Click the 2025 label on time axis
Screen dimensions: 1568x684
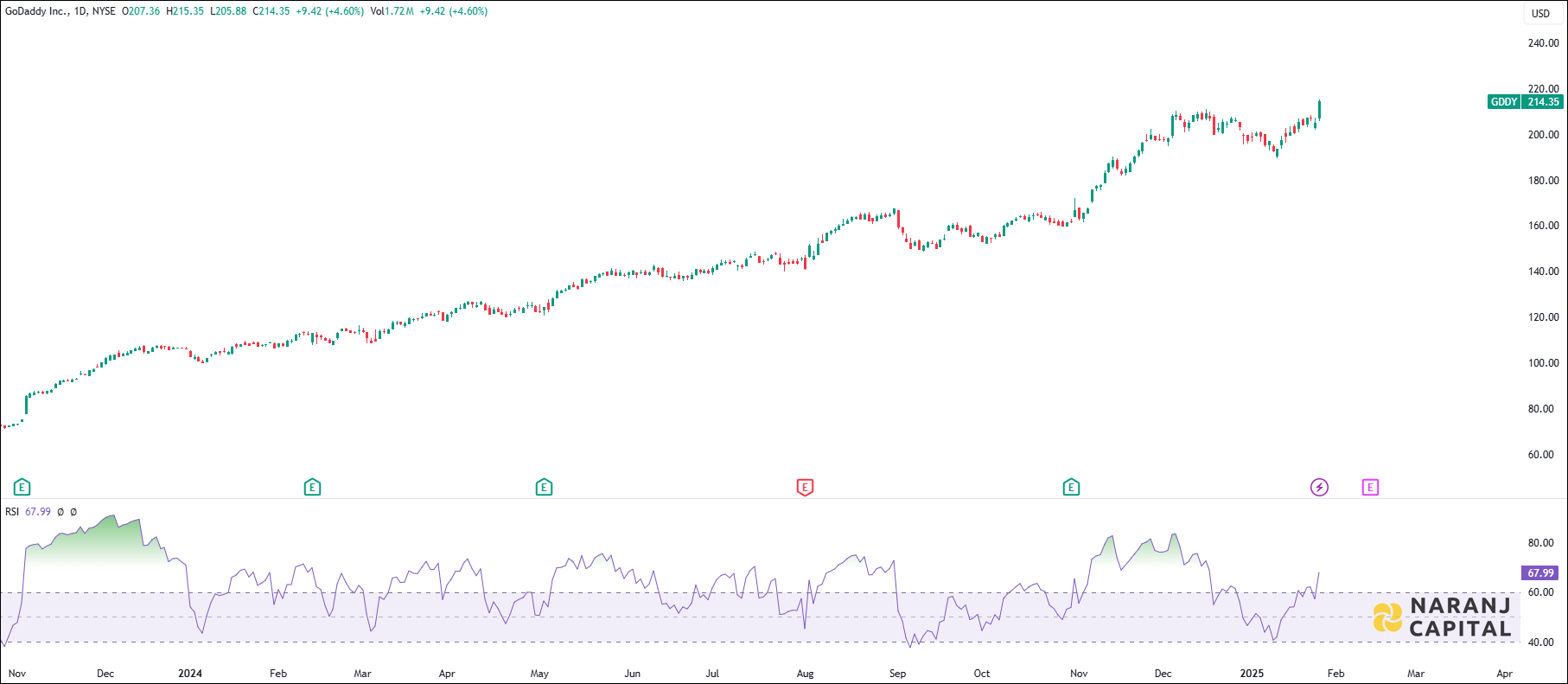click(x=1252, y=674)
